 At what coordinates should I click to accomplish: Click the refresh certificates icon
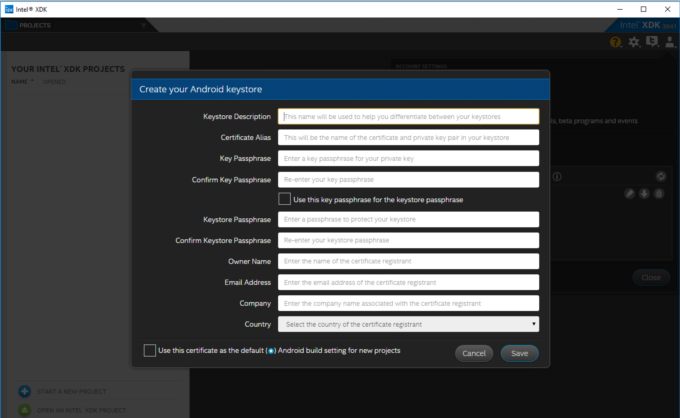(x=660, y=176)
